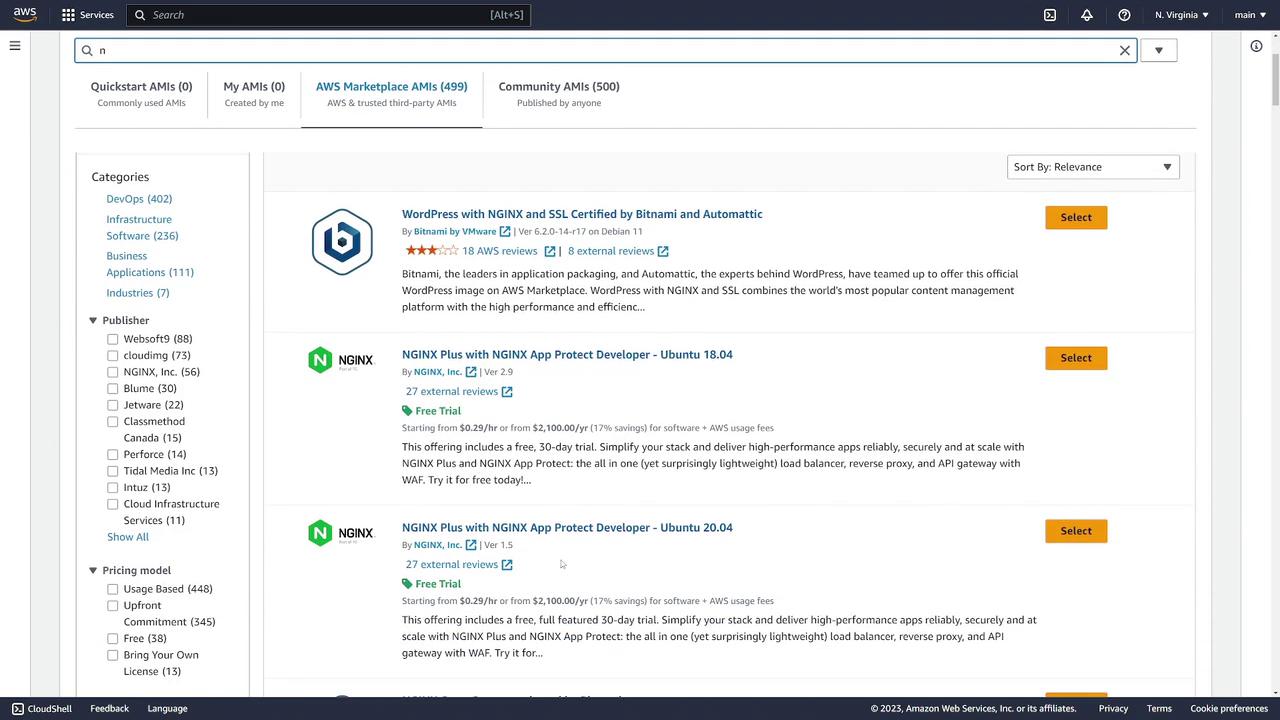Click Free Trial tag on Ubuntu 20.04 listing
The height and width of the screenshot is (720, 1280).
(x=431, y=584)
